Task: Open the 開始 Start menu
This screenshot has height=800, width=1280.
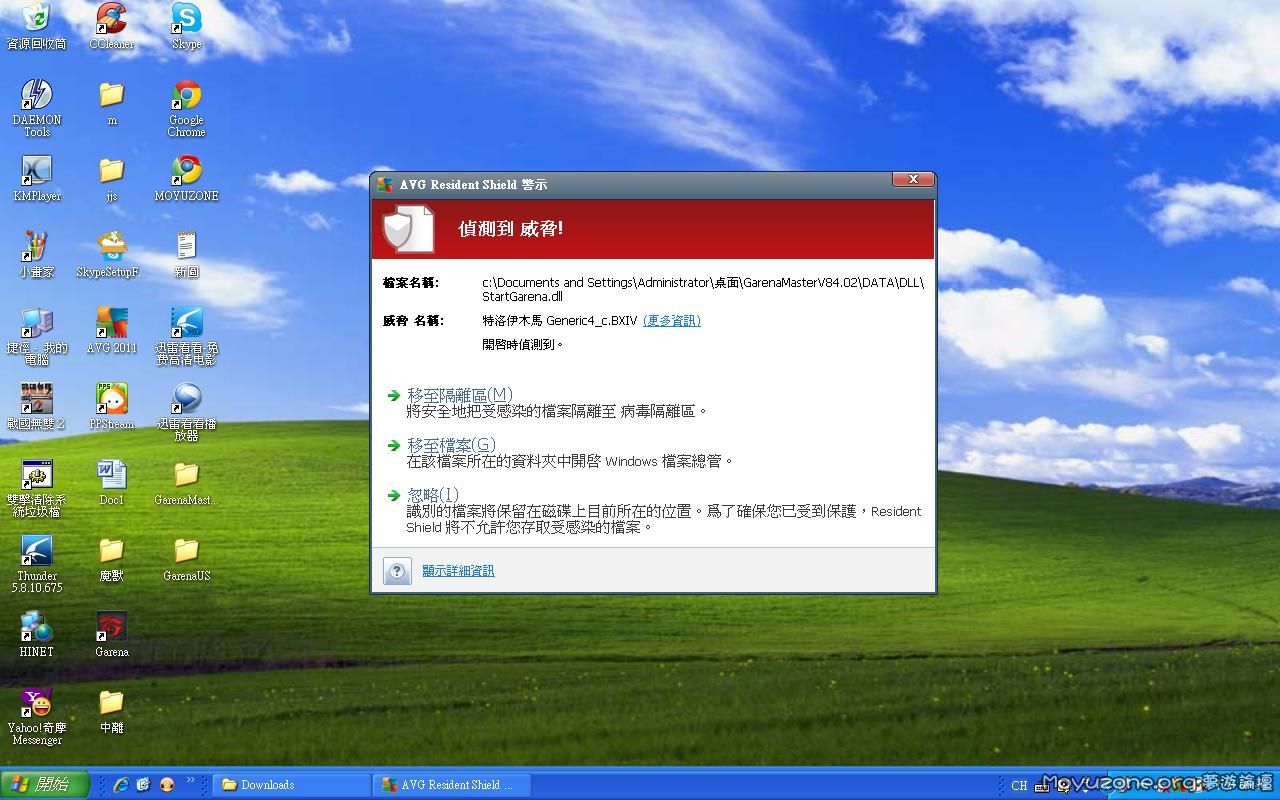Action: pos(45,785)
